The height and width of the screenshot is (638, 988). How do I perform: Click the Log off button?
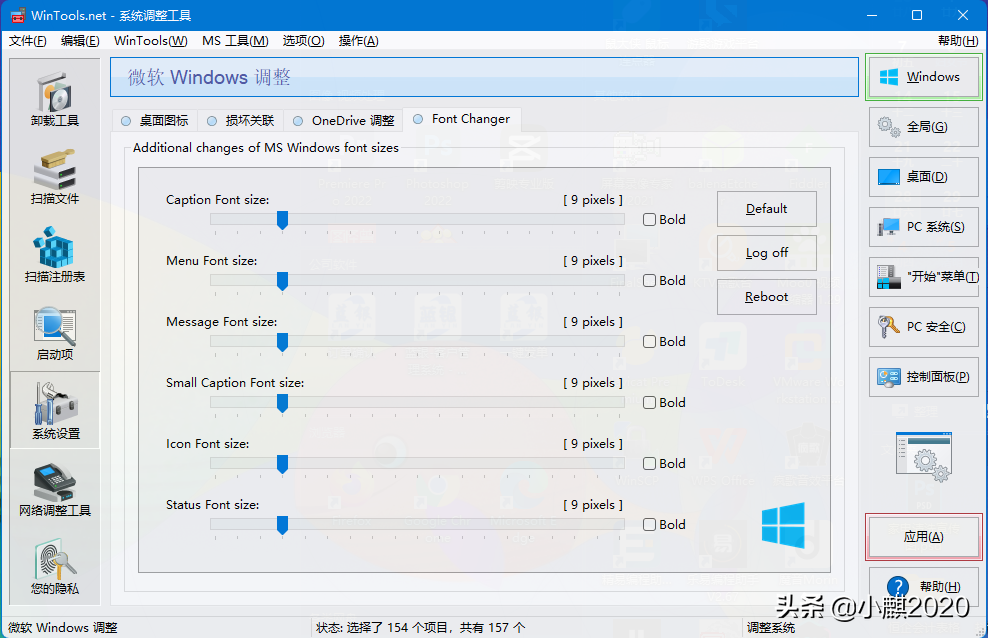(767, 253)
